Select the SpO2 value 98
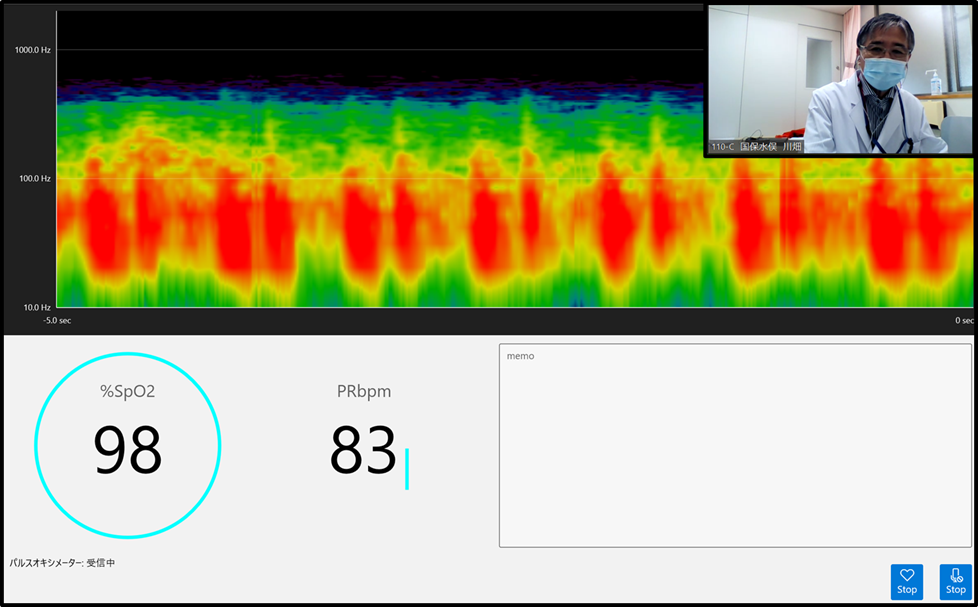Image resolution: width=978 pixels, height=607 pixels. click(128, 451)
